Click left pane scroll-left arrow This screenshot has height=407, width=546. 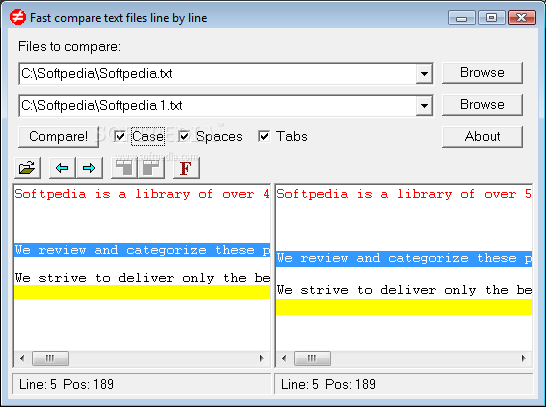(x=22, y=358)
